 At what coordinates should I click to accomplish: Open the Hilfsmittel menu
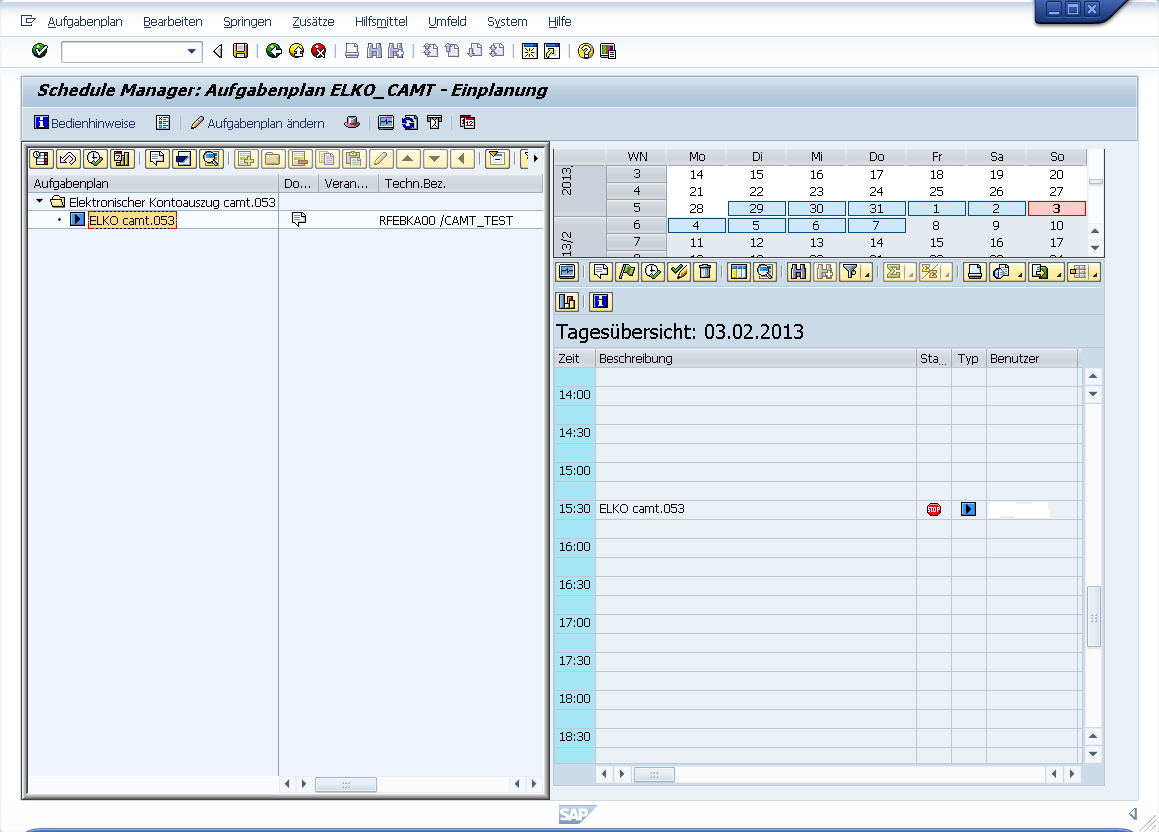point(380,21)
